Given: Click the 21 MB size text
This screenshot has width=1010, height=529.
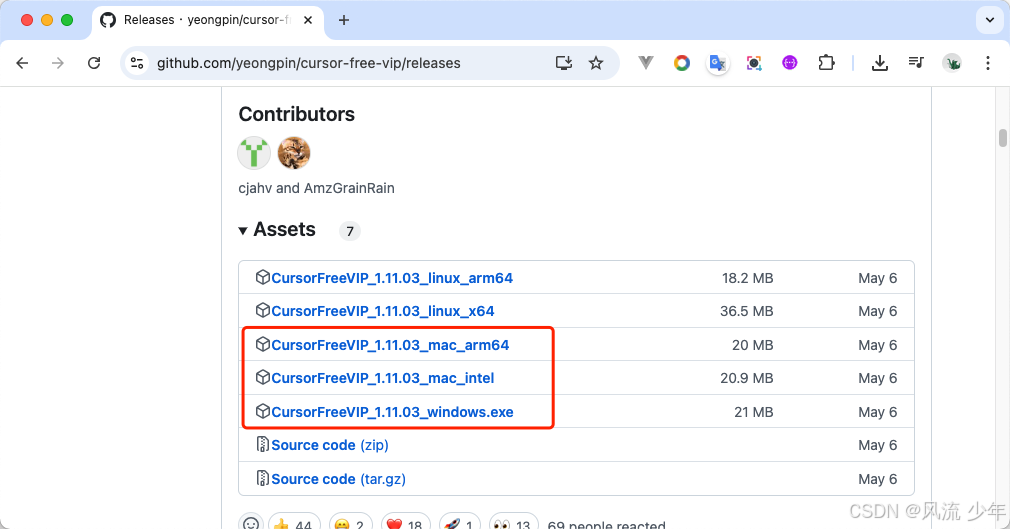Looking at the screenshot, I should pos(754,412).
